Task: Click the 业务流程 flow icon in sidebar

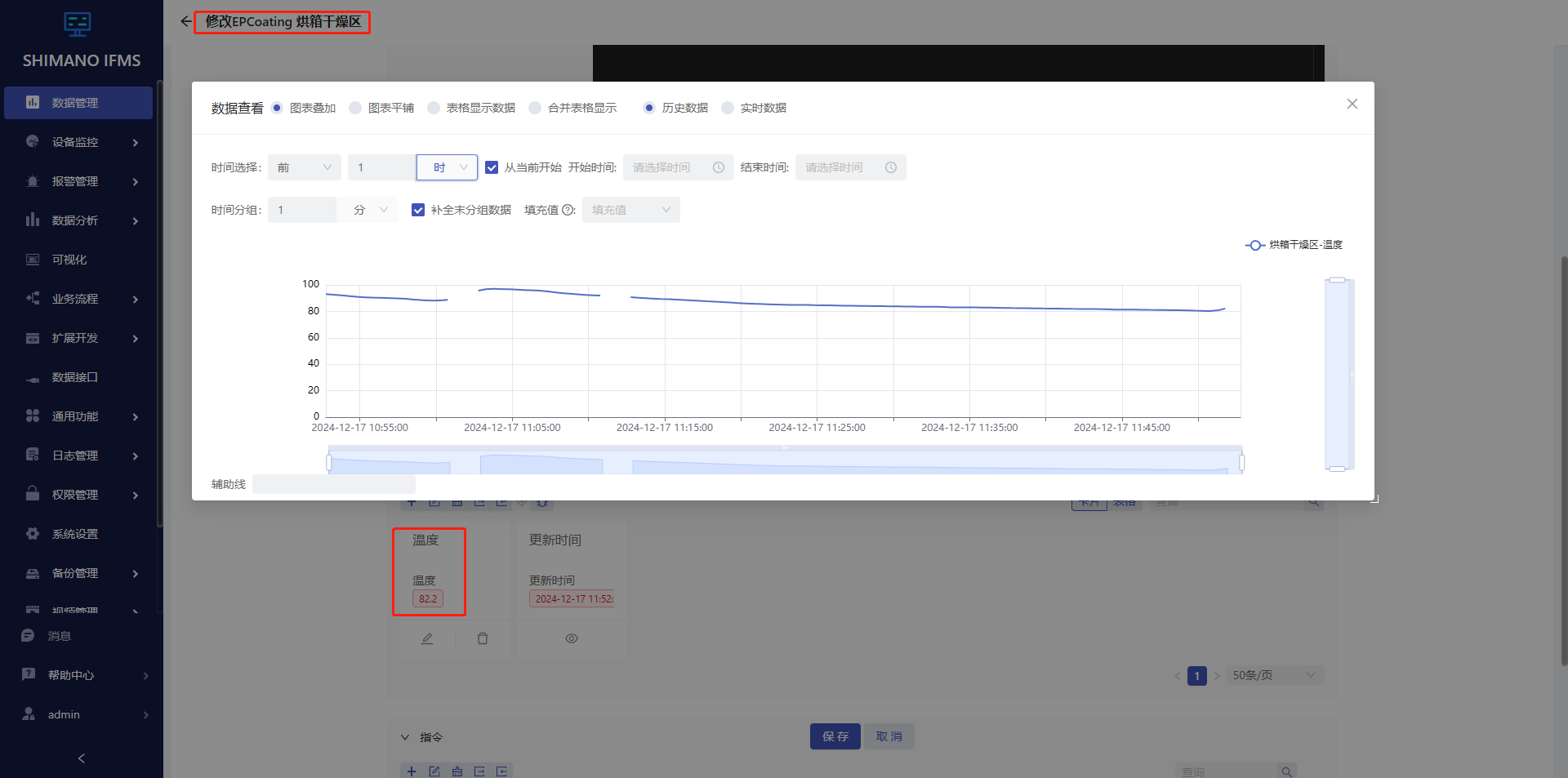Action: pos(33,299)
